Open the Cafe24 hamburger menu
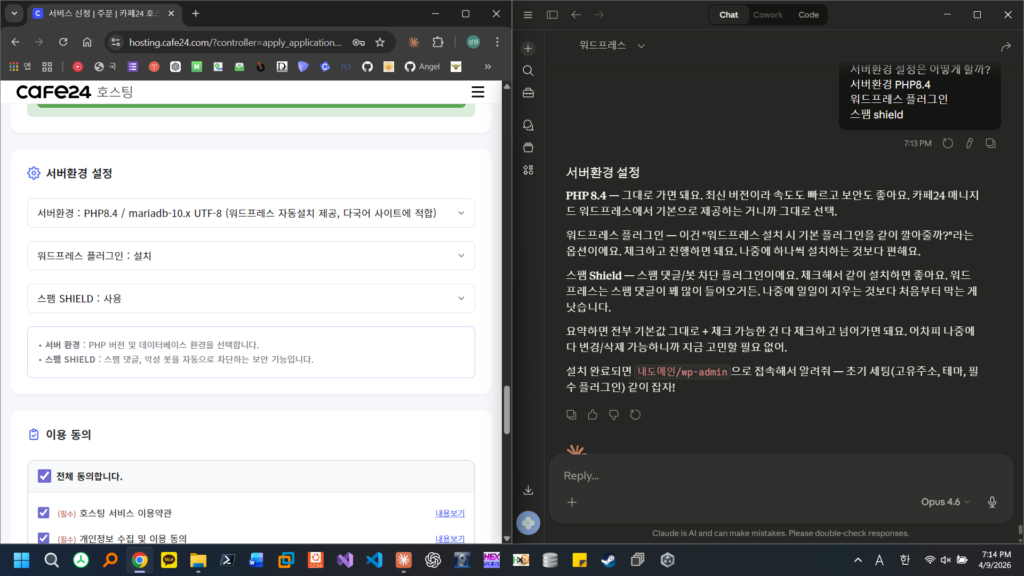 tap(478, 92)
